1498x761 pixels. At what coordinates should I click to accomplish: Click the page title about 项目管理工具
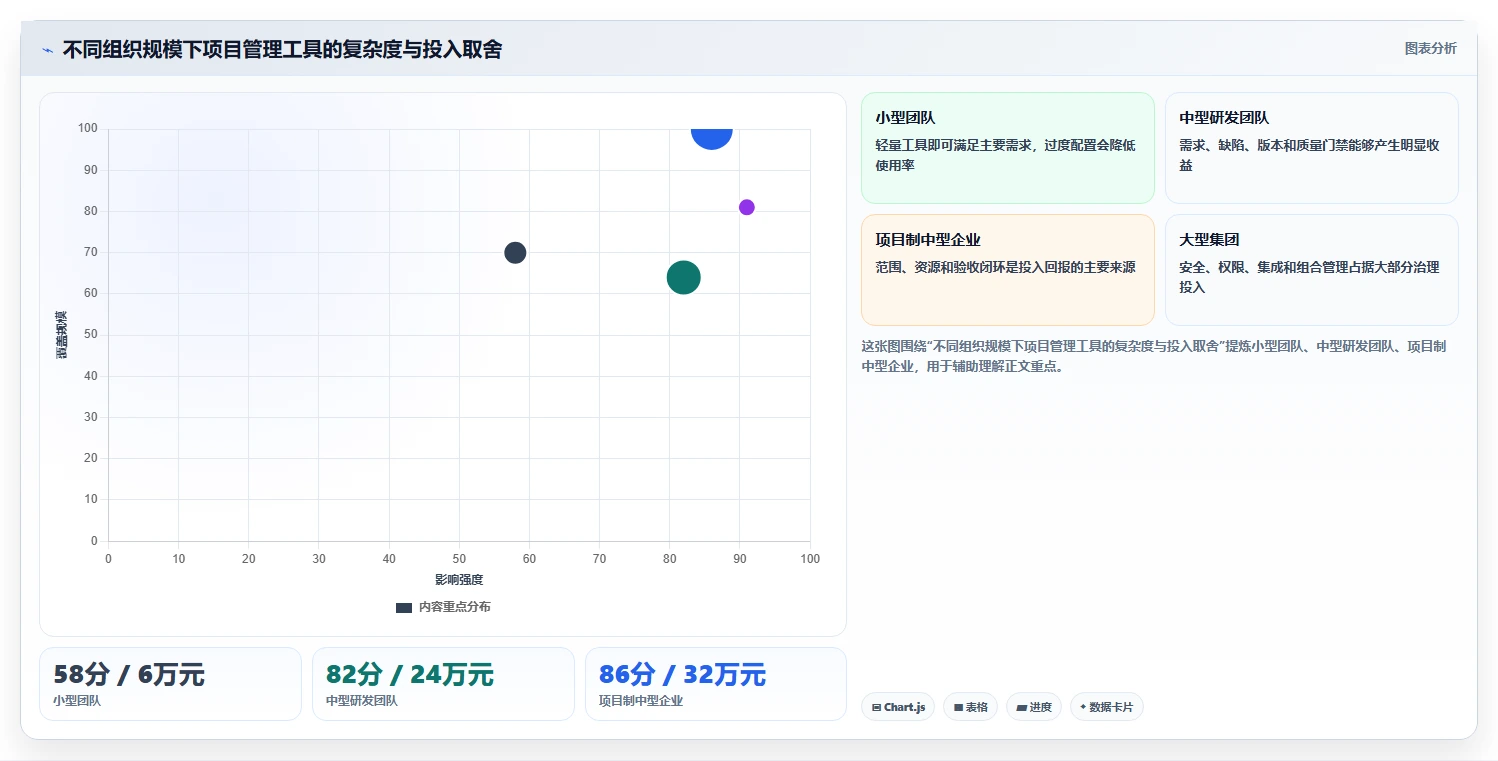point(282,49)
